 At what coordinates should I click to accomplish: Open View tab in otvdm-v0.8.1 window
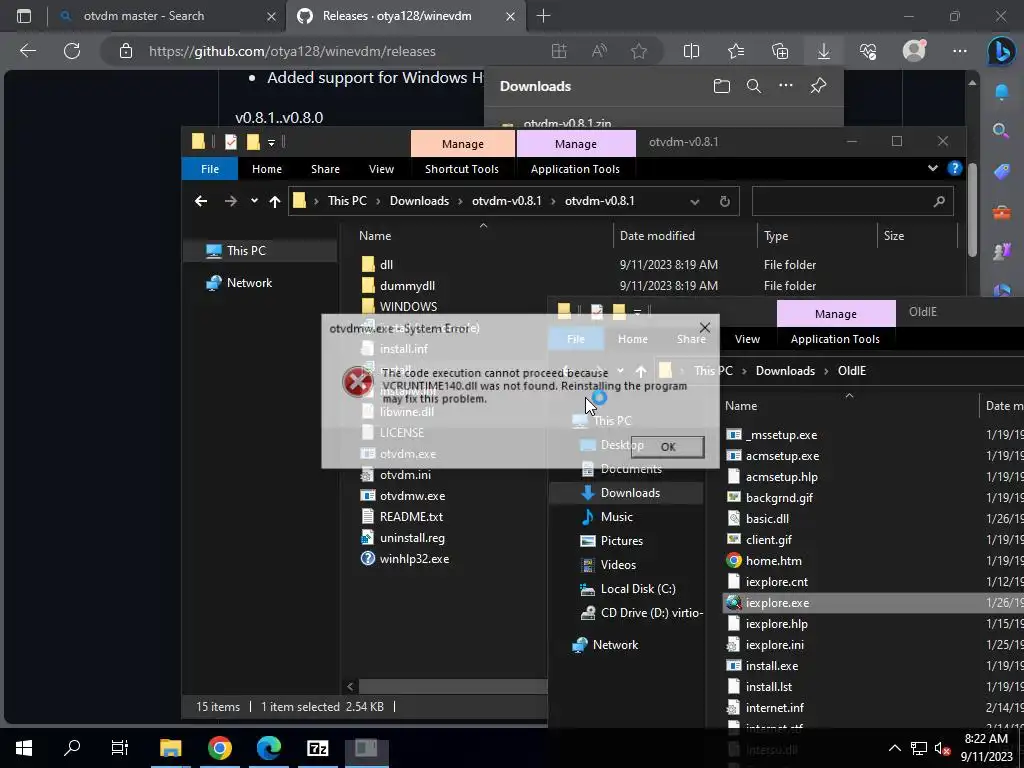tap(381, 169)
